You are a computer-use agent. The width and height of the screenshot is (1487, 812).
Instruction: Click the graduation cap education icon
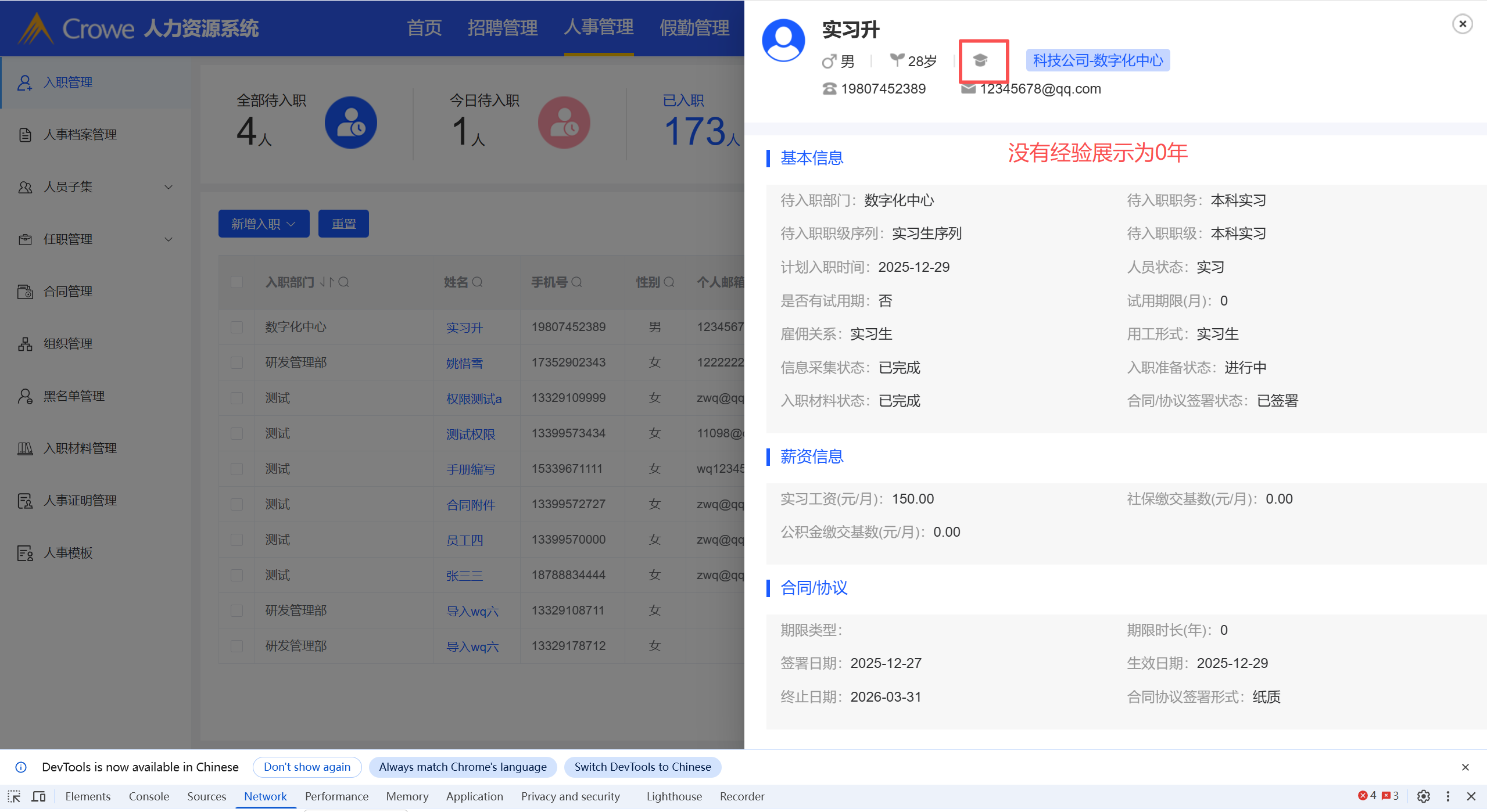coord(980,60)
